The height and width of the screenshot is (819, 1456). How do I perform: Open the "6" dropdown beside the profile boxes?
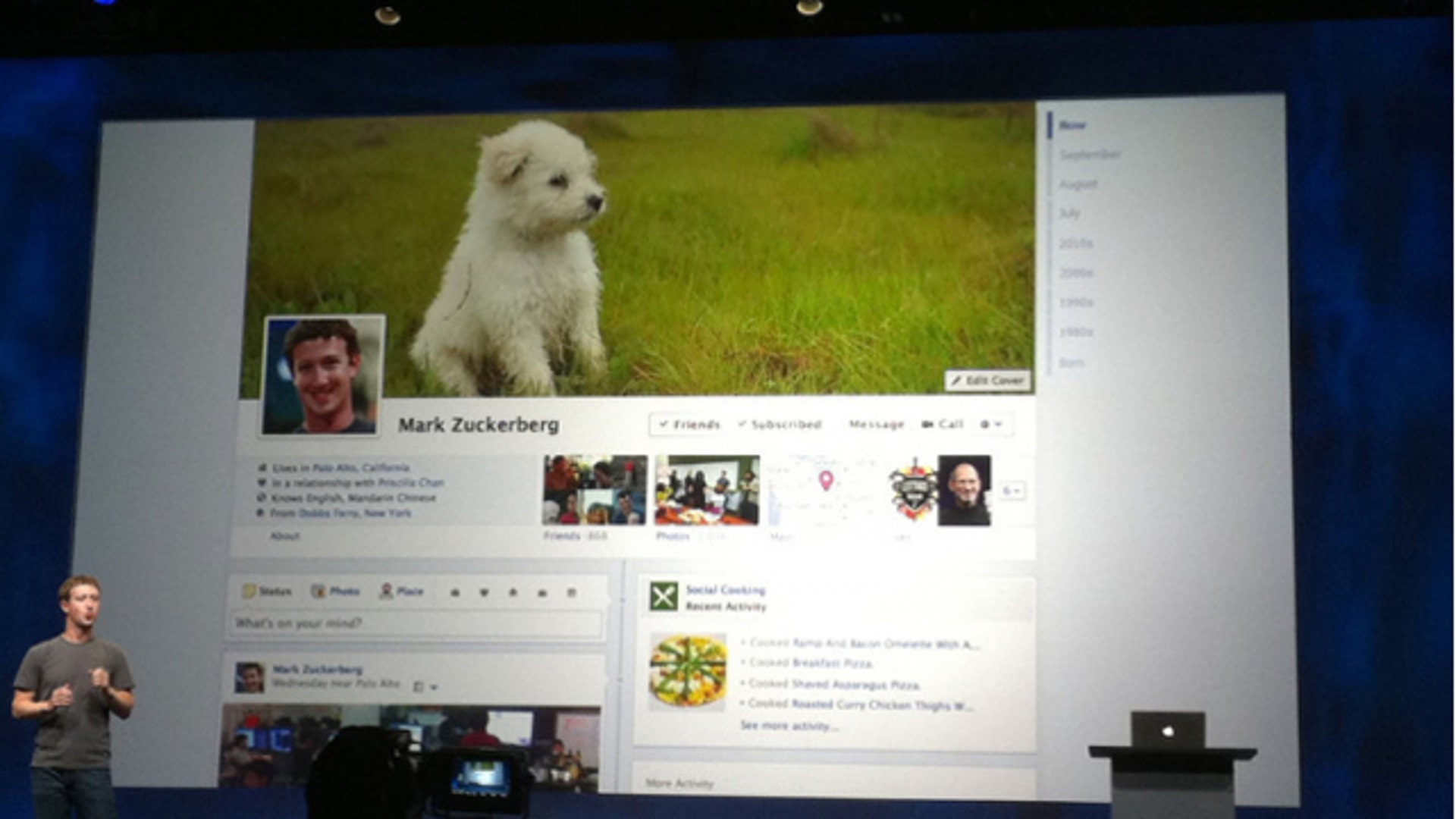point(1012,490)
